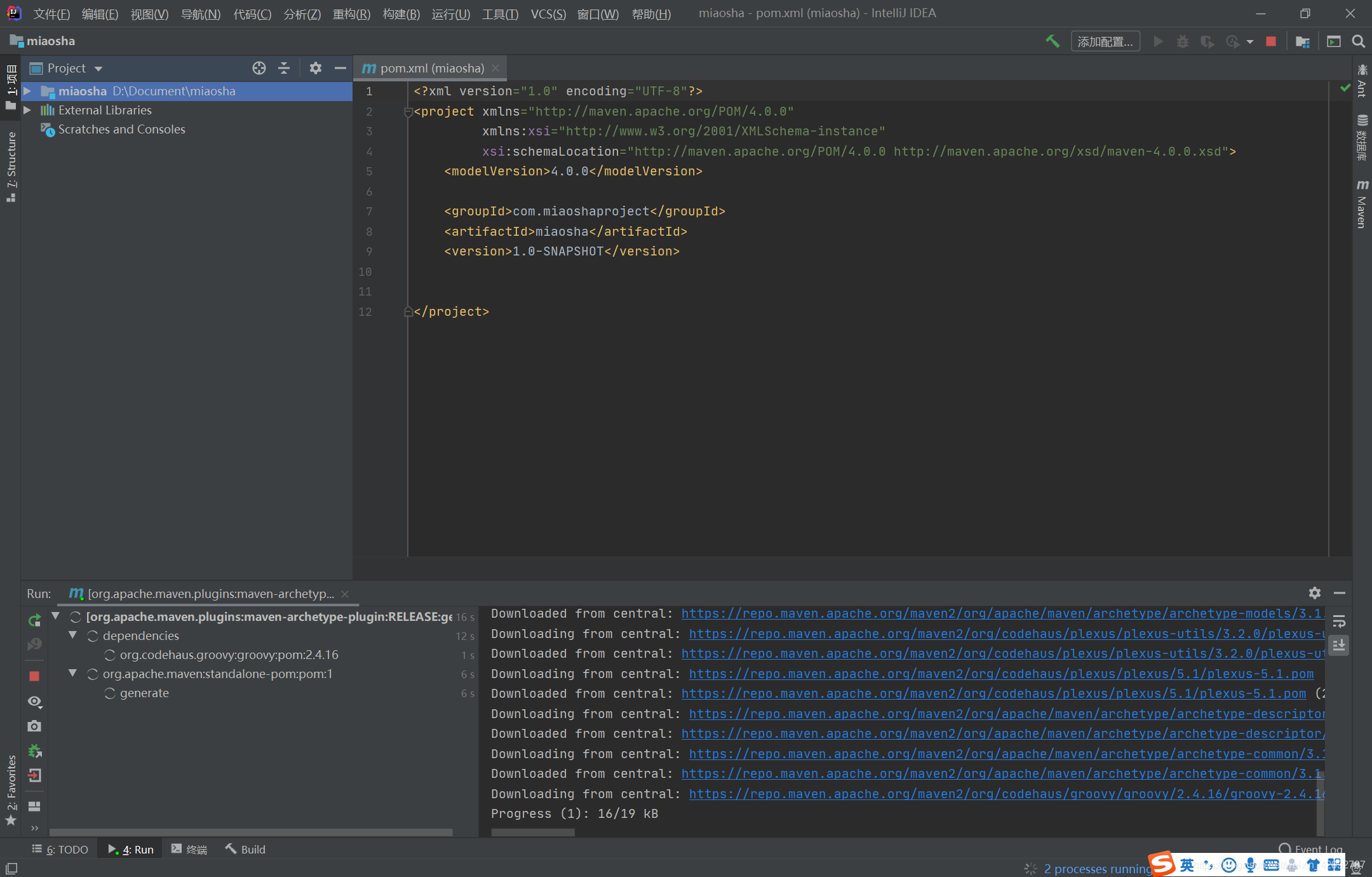1372x877 pixels.
Task: Expand hidden Run sidebar actions chevron
Action: coord(34,828)
